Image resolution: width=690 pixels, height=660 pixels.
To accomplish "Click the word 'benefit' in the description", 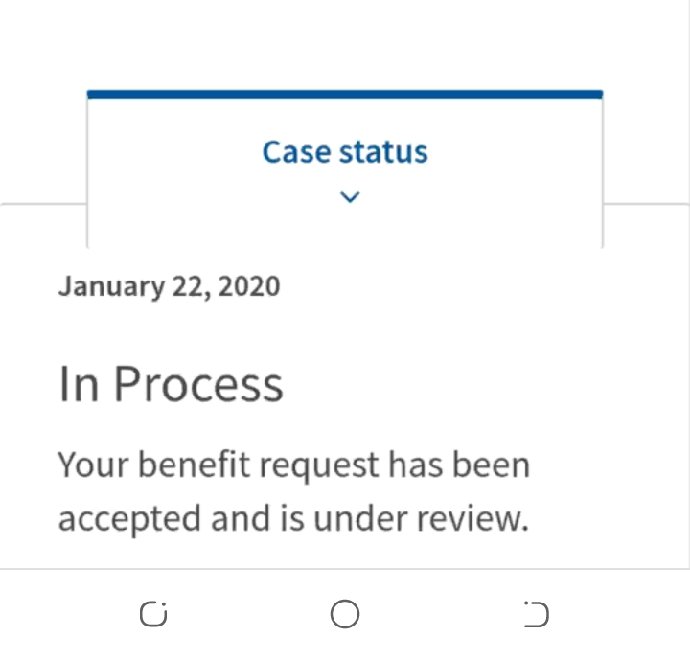I will (194, 465).
